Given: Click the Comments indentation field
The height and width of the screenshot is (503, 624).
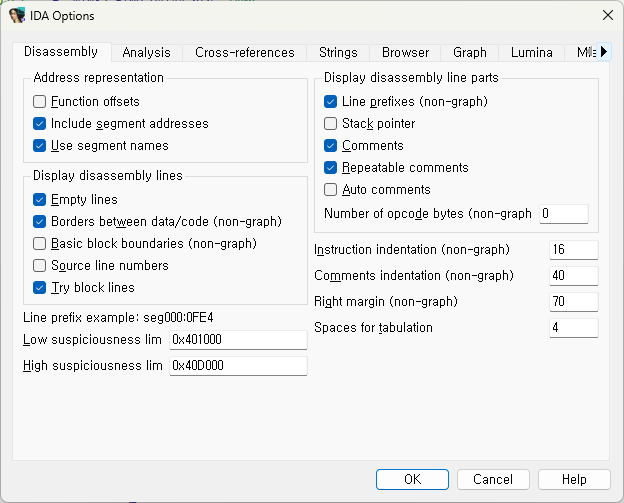Looking at the screenshot, I should (x=574, y=275).
